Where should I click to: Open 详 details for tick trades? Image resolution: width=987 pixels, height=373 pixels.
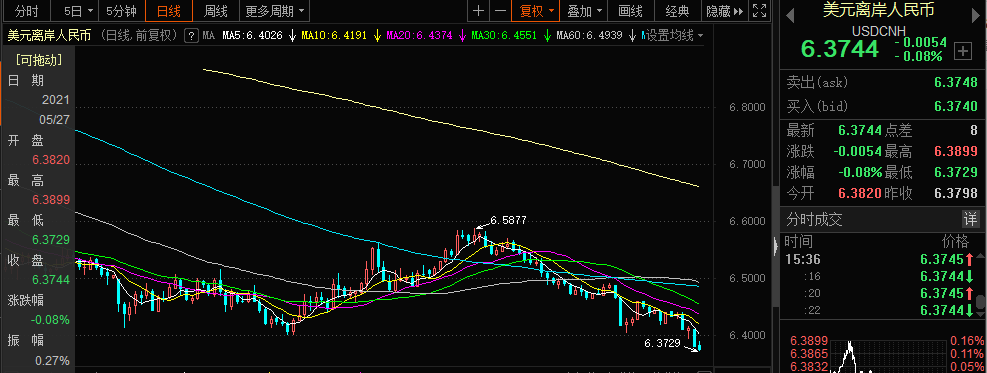971,219
